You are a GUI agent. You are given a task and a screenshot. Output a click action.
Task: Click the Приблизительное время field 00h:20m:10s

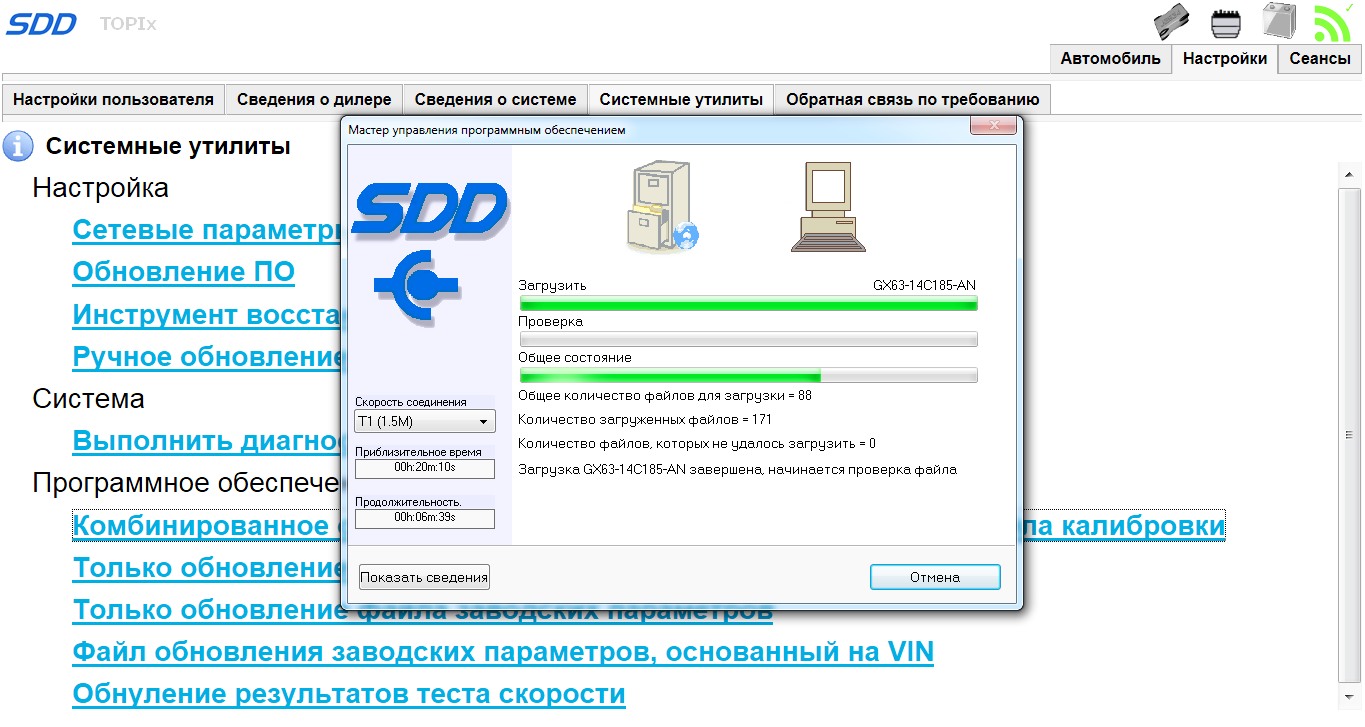(x=424, y=468)
